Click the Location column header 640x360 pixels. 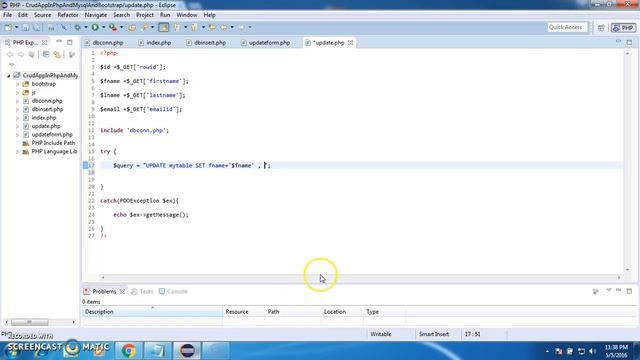point(342,312)
